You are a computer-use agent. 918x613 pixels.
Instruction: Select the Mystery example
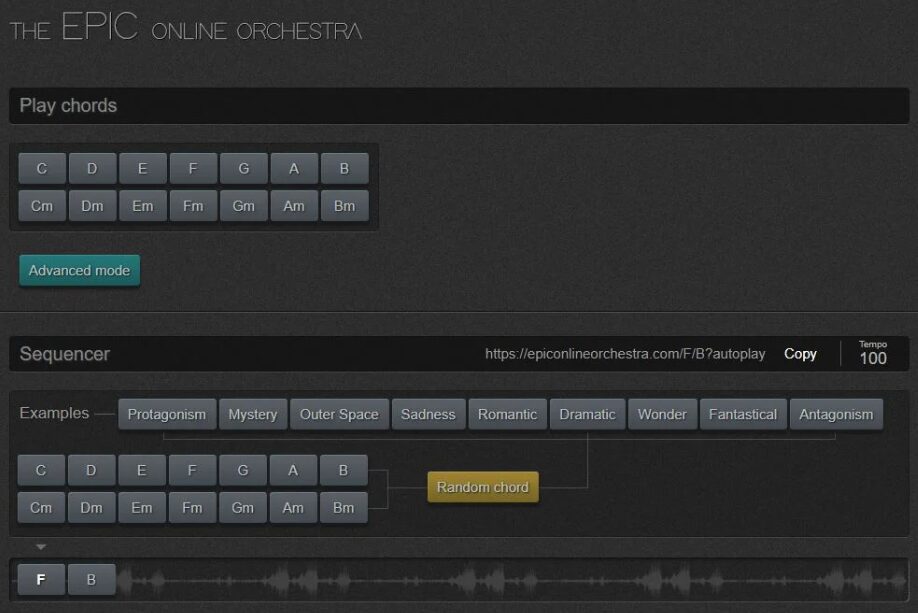(x=252, y=413)
